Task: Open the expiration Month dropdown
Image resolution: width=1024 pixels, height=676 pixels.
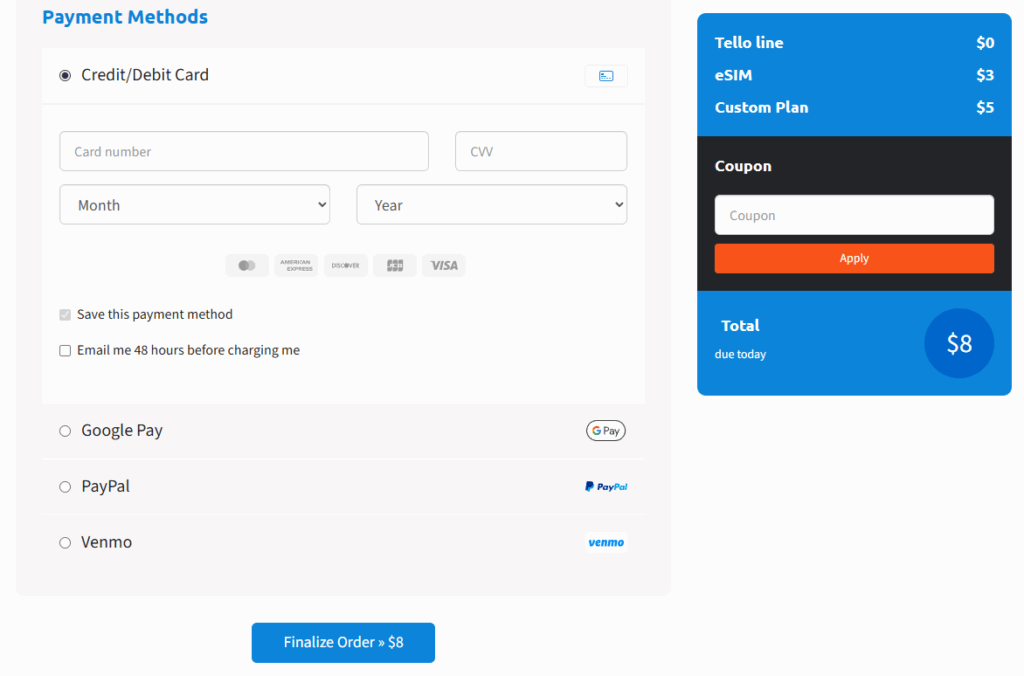Action: pos(195,205)
